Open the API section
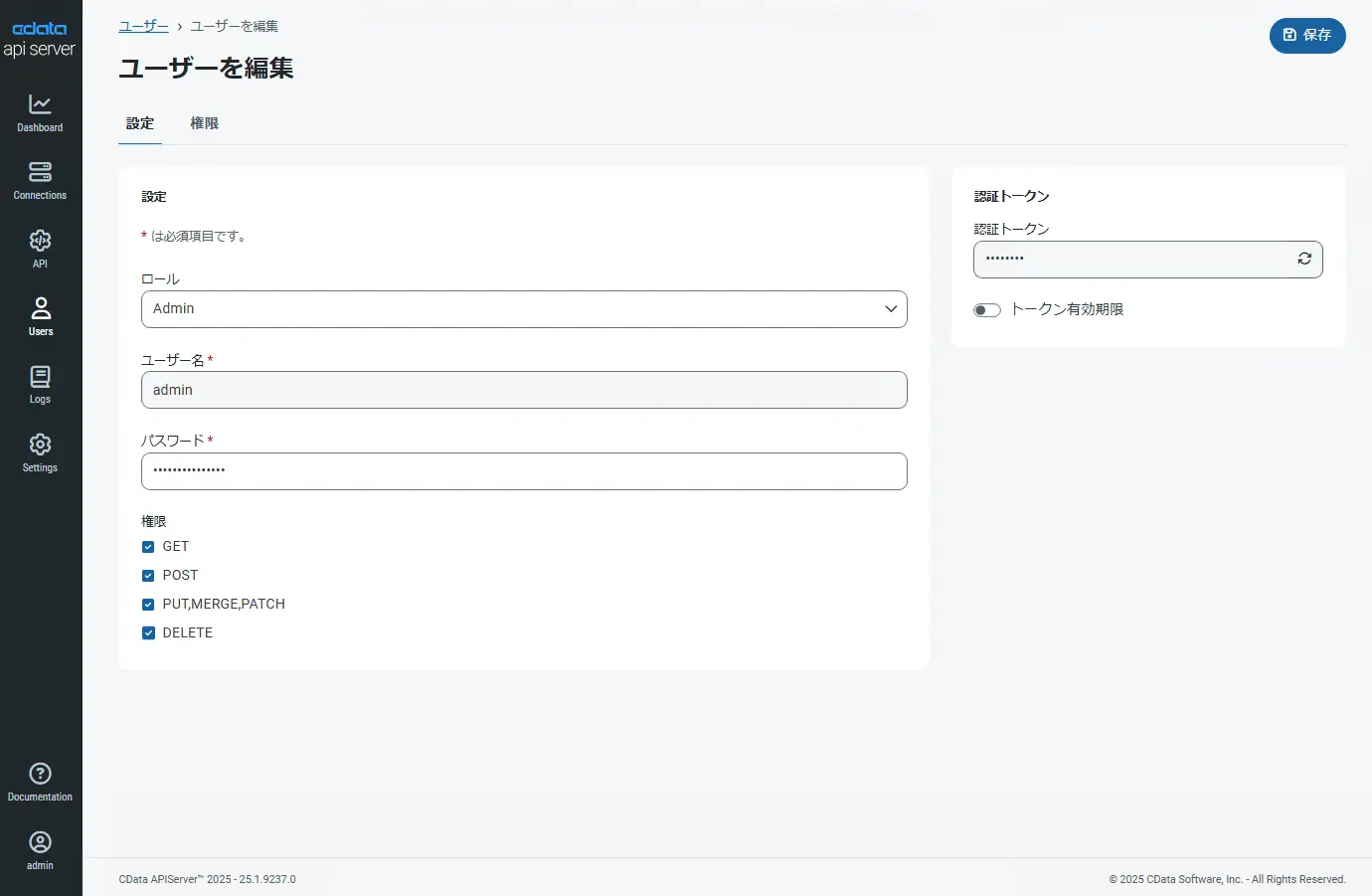Image resolution: width=1372 pixels, height=896 pixels. (40, 248)
